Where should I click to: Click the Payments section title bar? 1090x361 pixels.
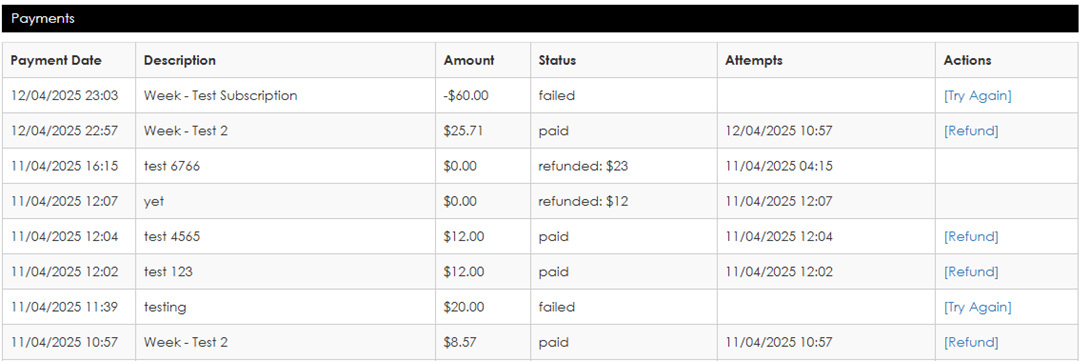pyautogui.click(x=540, y=19)
